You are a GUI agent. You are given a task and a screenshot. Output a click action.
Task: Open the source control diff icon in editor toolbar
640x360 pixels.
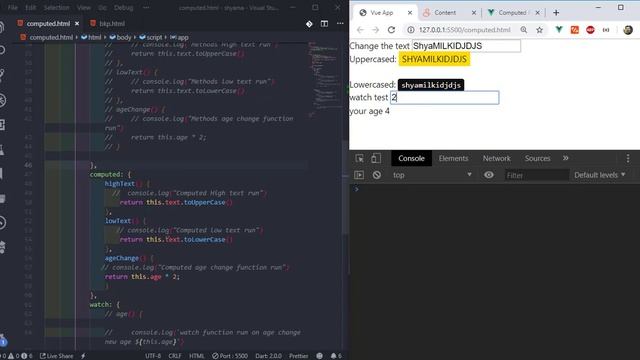(x=309, y=24)
